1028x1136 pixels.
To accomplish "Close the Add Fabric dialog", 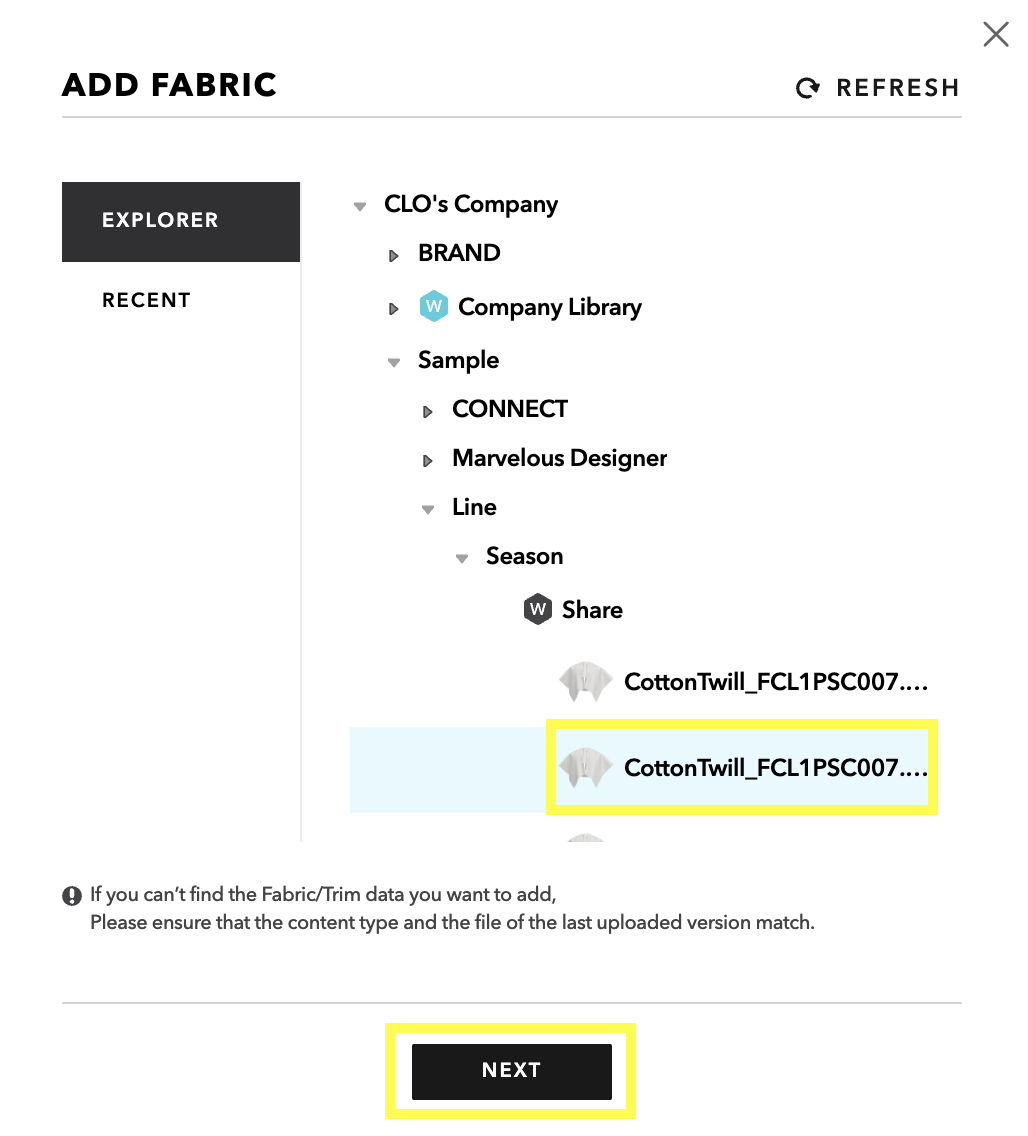I will [996, 34].
